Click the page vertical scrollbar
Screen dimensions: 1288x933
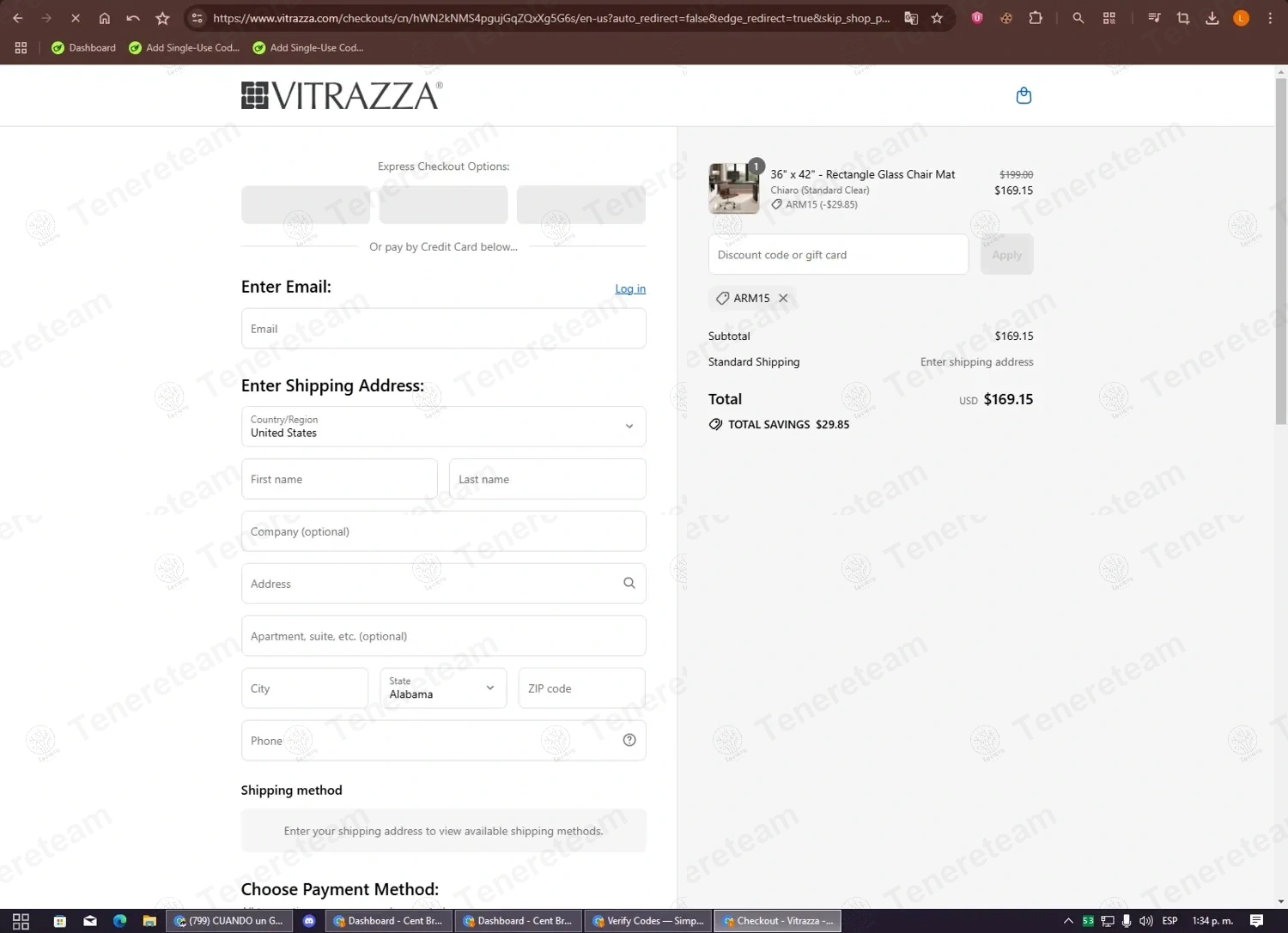[x=1281, y=251]
